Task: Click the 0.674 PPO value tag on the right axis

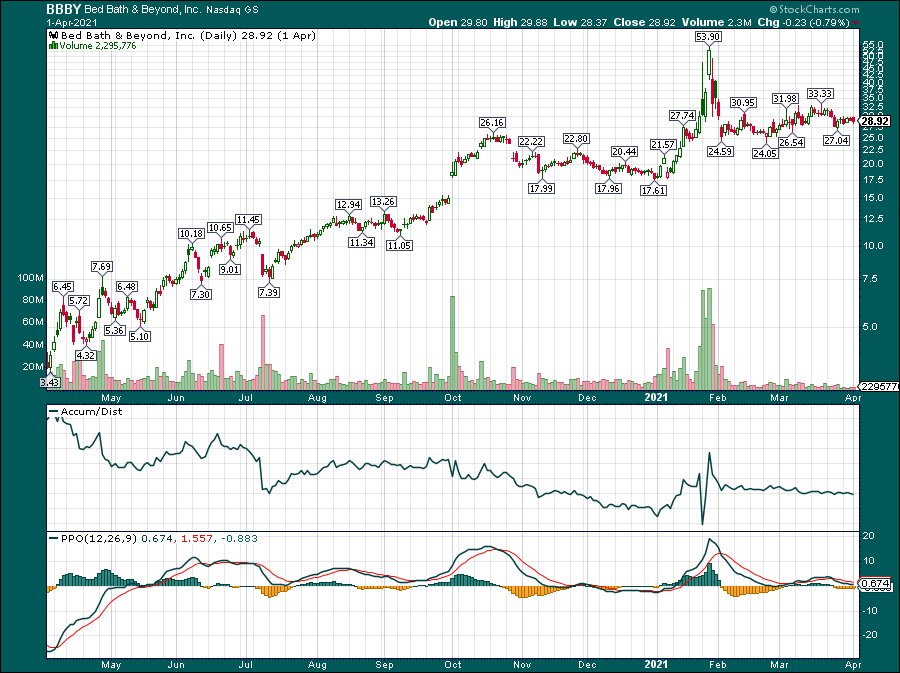Action: [x=876, y=584]
